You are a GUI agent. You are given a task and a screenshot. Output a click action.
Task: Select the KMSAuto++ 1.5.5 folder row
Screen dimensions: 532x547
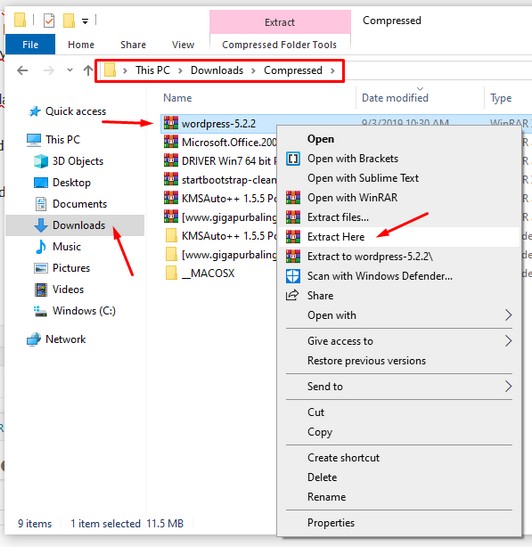tap(219, 236)
